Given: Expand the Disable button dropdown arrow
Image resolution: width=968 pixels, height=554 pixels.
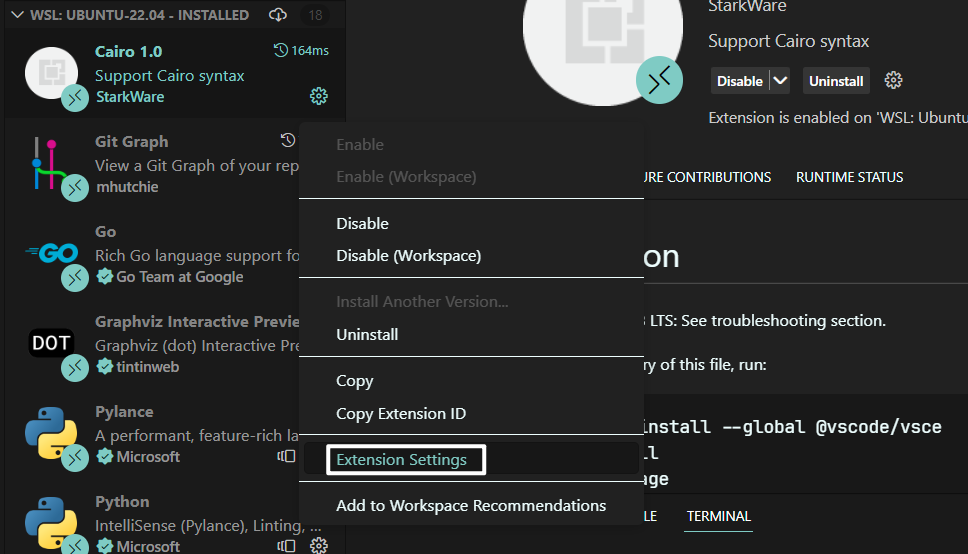Looking at the screenshot, I should (x=780, y=81).
